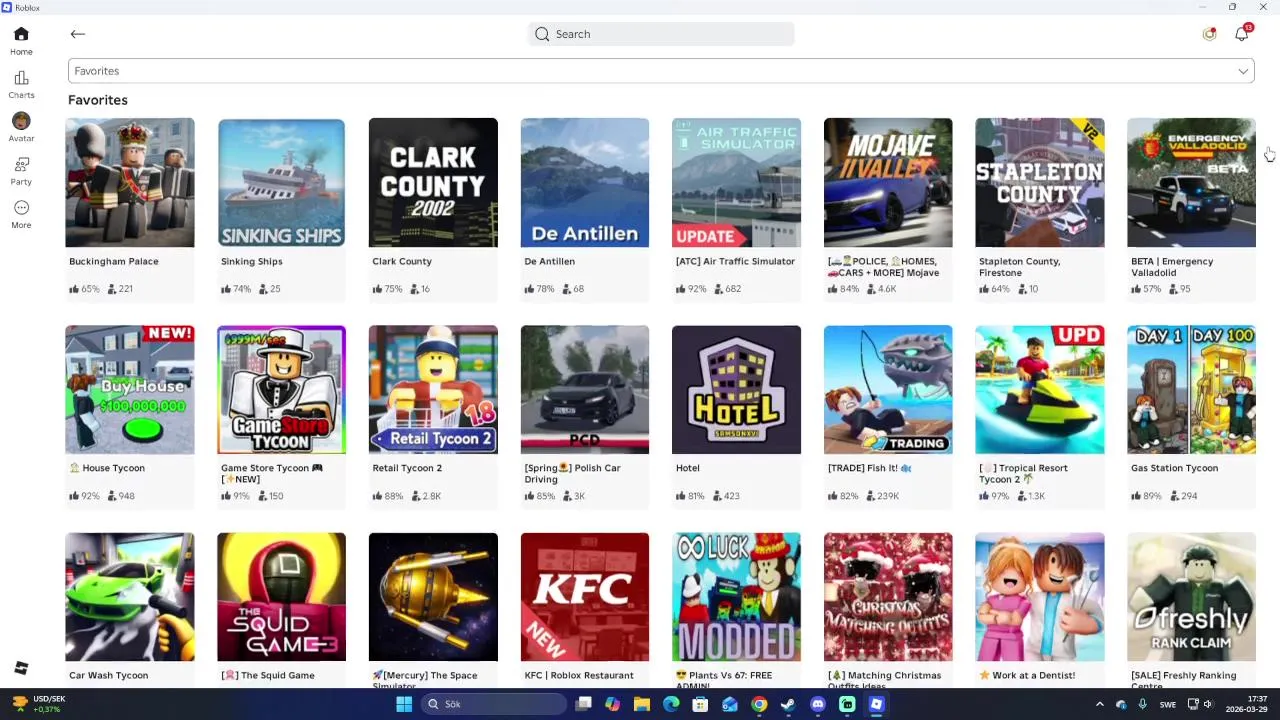Open the Home tab in the sidebar
The width and height of the screenshot is (1280, 720).
point(21,41)
